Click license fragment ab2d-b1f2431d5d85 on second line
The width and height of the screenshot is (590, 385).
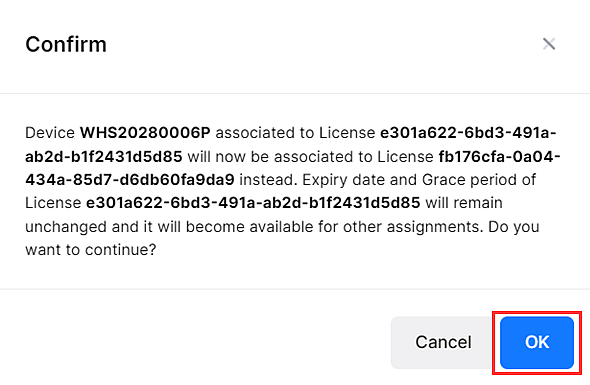point(104,157)
